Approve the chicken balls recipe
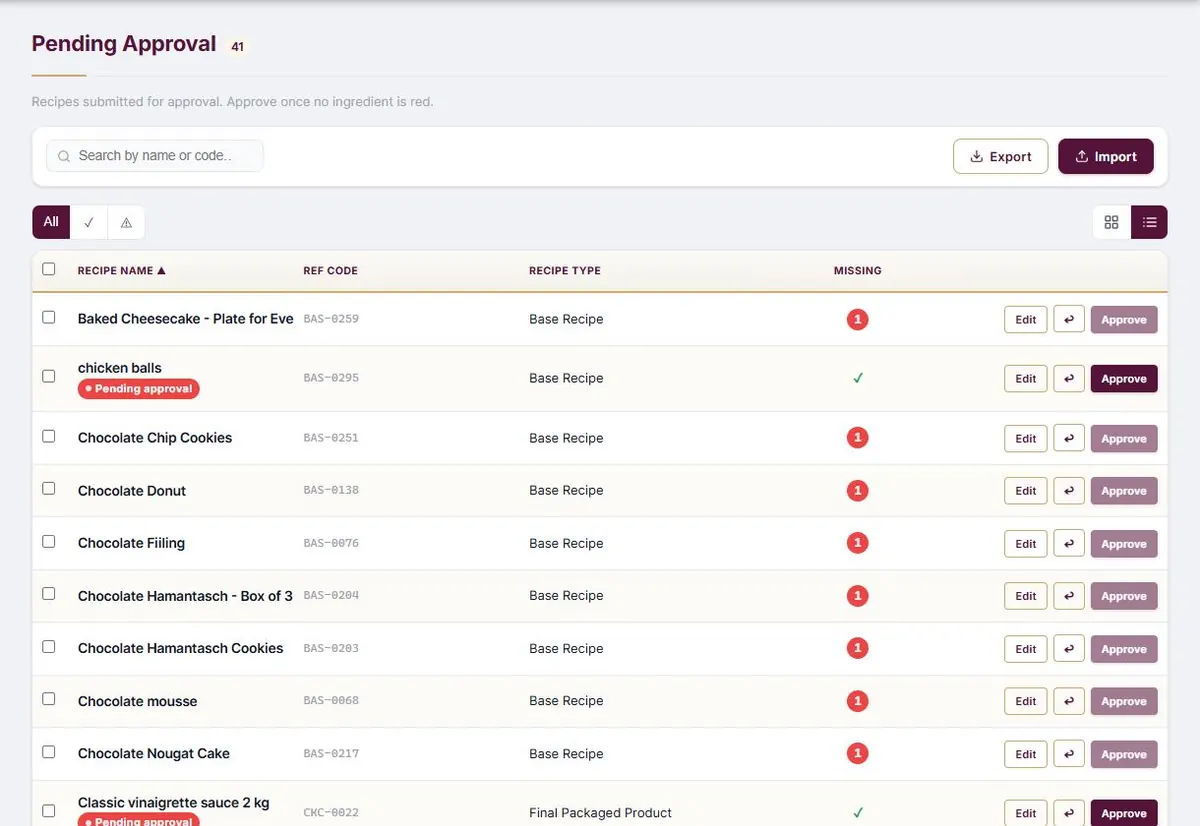Viewport: 1200px width, 826px height. pos(1124,379)
